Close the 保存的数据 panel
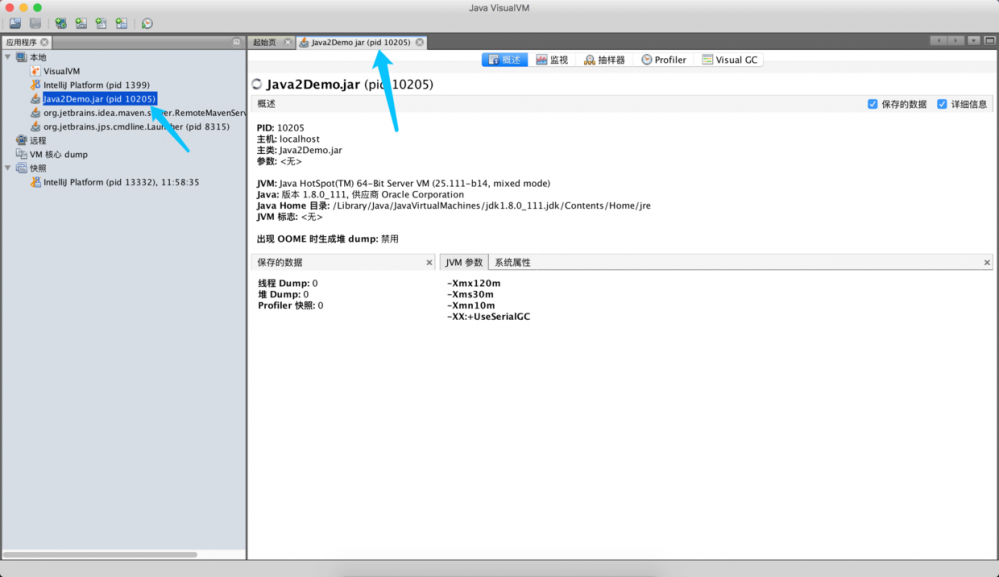 [430, 262]
